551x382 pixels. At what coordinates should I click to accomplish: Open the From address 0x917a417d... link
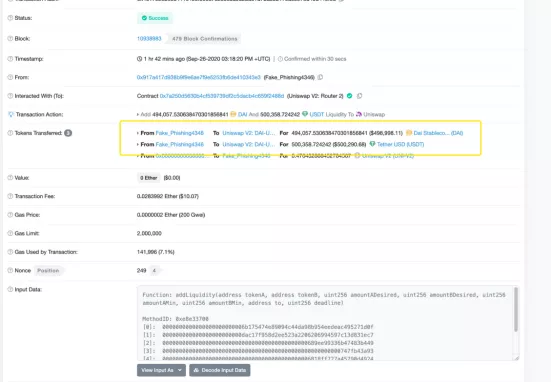point(199,77)
